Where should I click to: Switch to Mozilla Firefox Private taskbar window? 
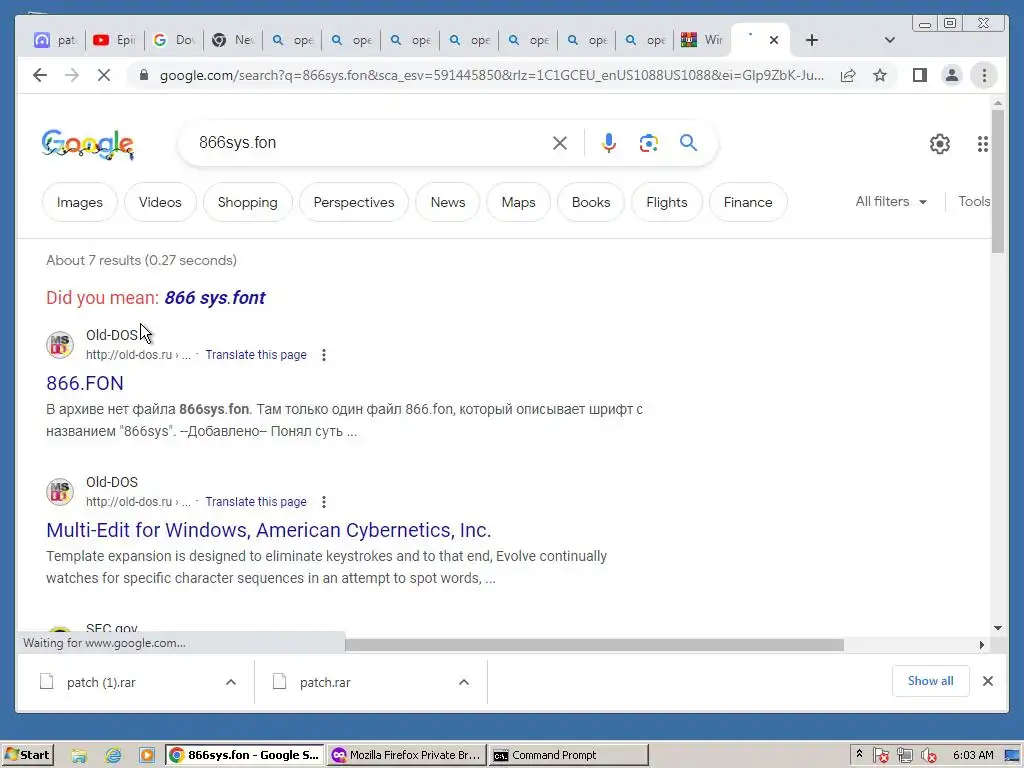[408, 755]
